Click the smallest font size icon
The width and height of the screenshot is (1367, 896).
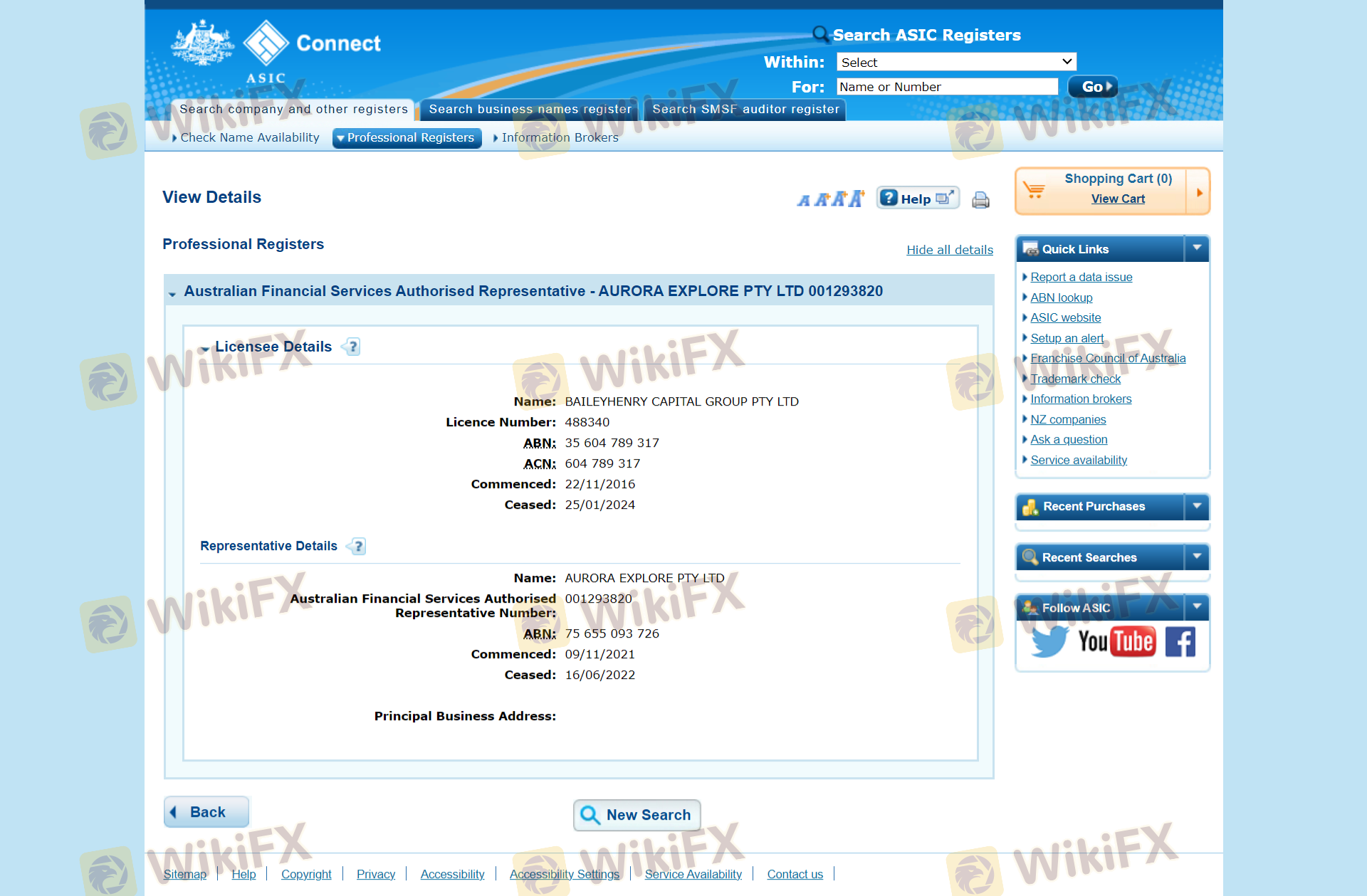[x=804, y=201]
